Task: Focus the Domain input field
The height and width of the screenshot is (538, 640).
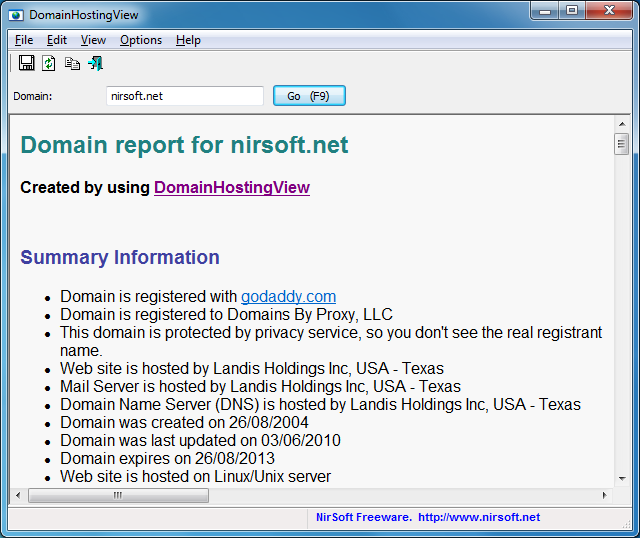Action: (185, 96)
